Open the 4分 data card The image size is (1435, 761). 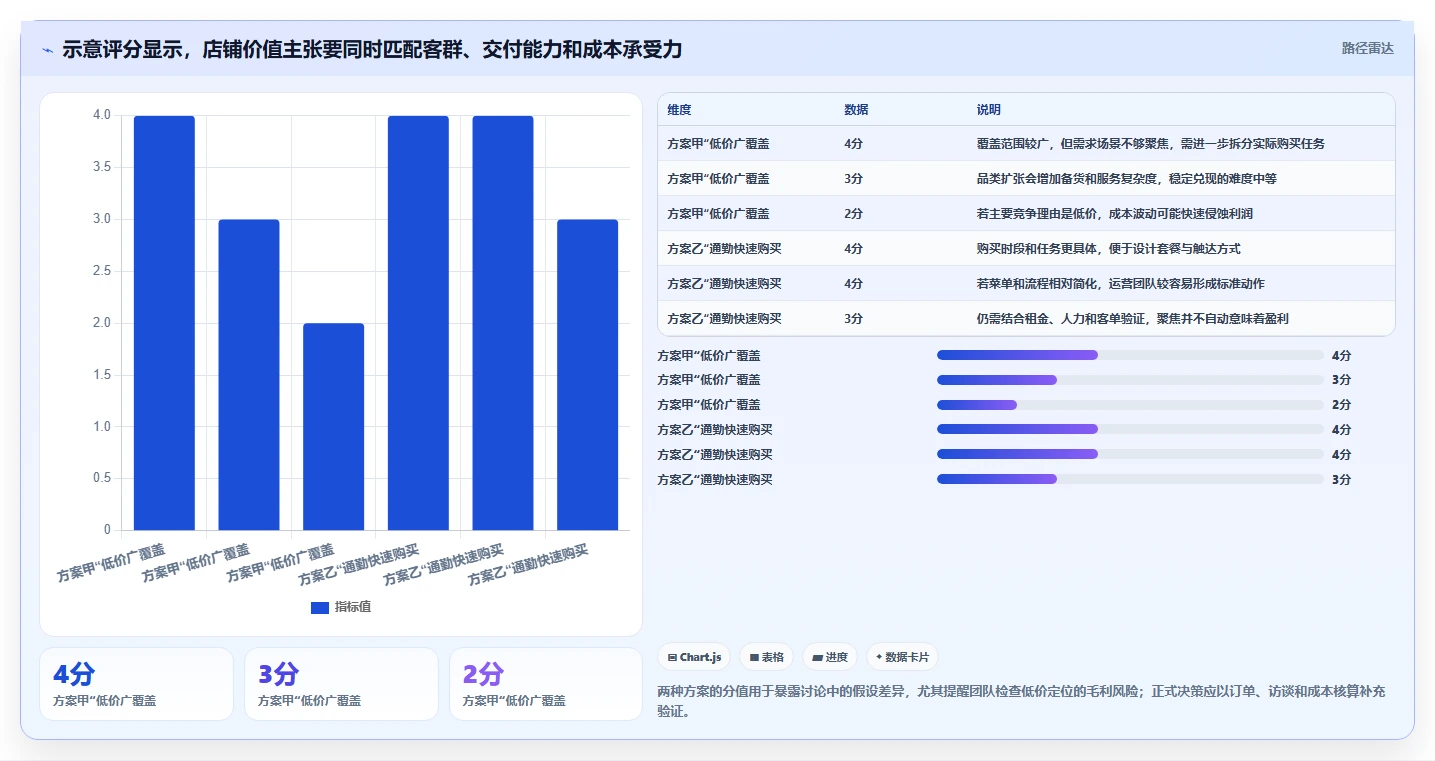[x=136, y=684]
